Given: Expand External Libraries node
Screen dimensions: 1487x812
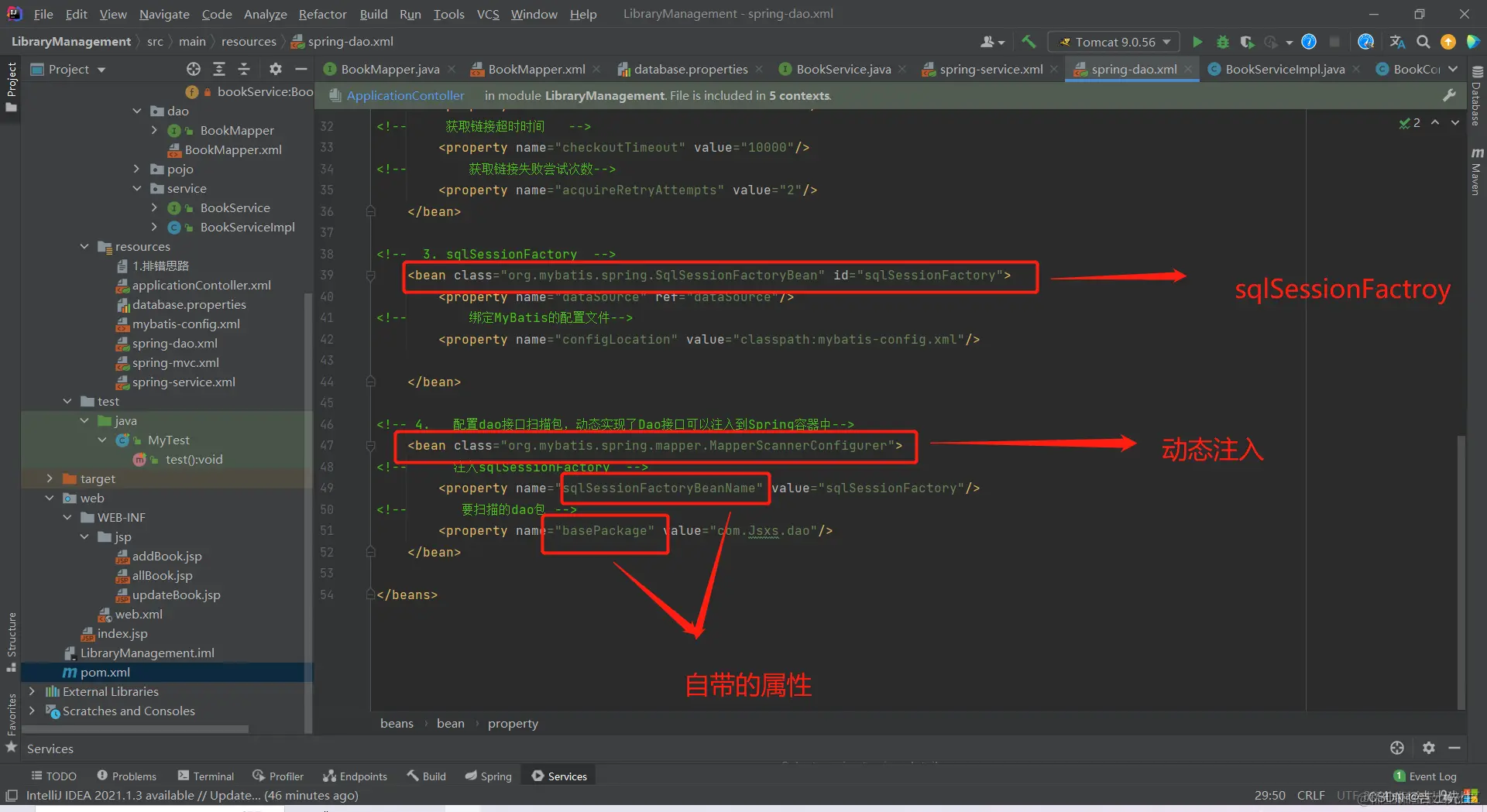Looking at the screenshot, I should [32, 691].
